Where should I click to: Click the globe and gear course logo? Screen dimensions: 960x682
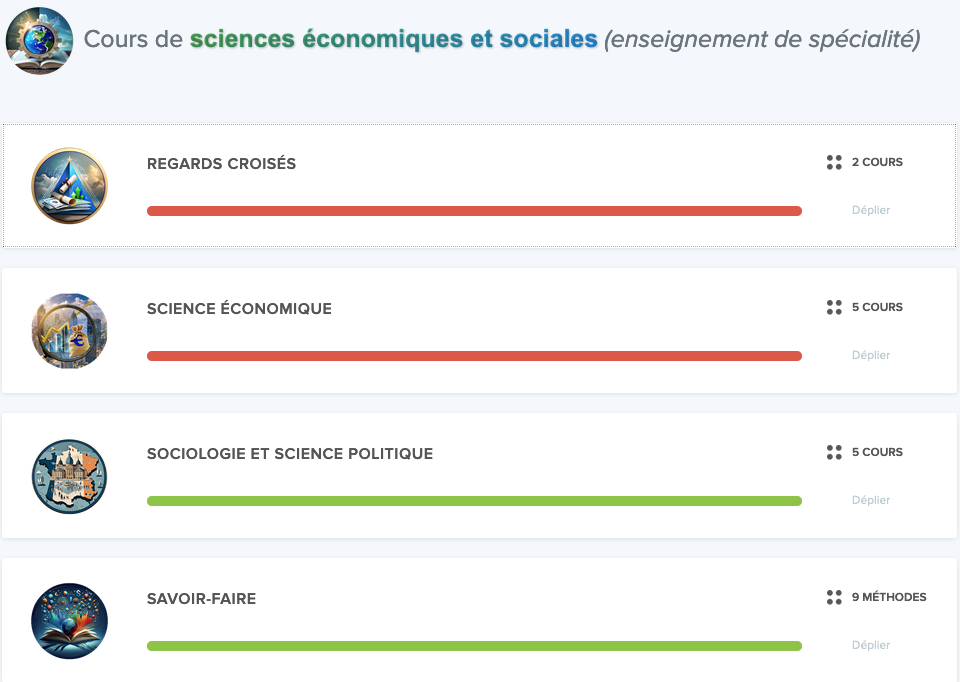tap(39, 40)
